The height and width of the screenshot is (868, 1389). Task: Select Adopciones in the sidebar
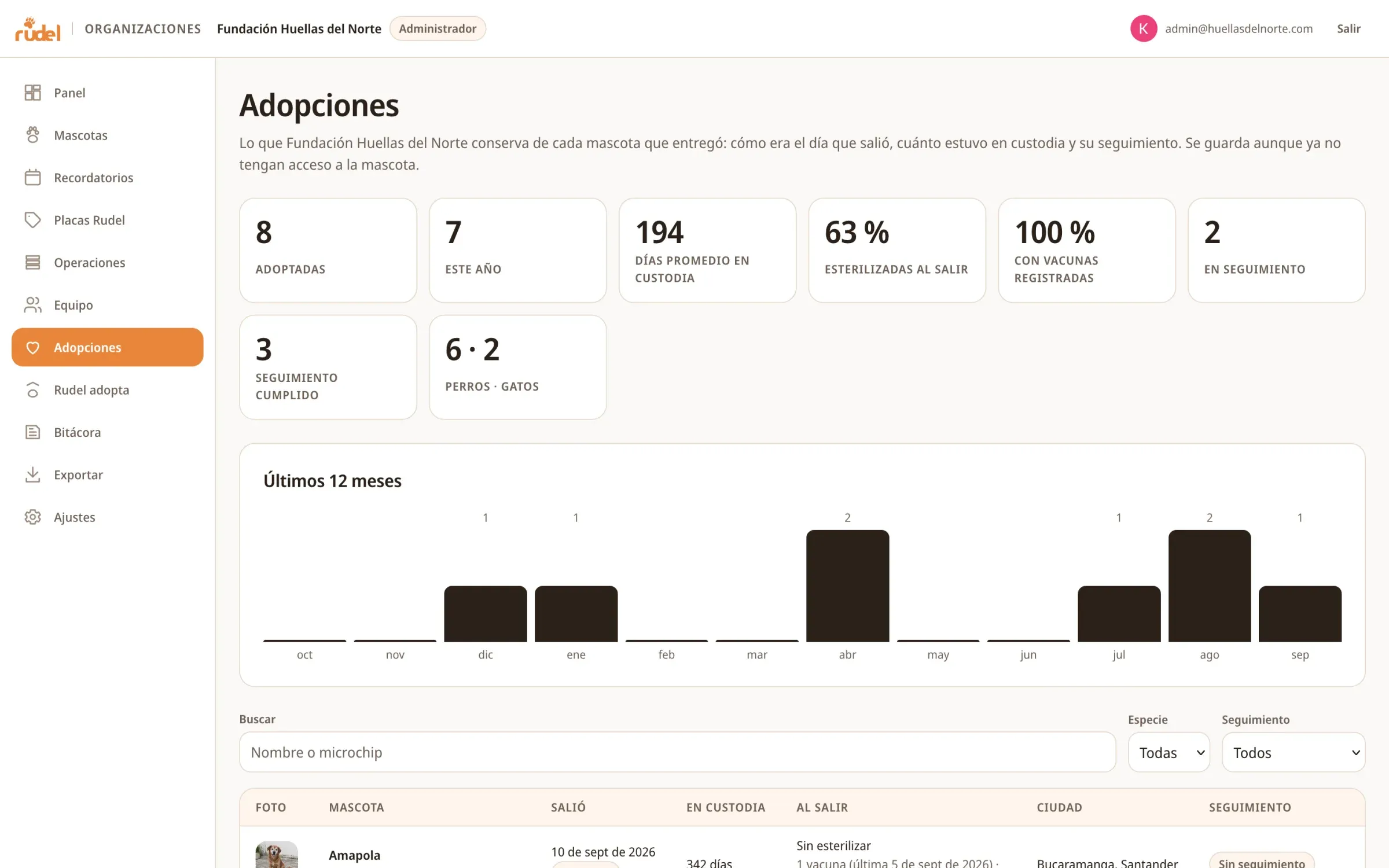[108, 347]
